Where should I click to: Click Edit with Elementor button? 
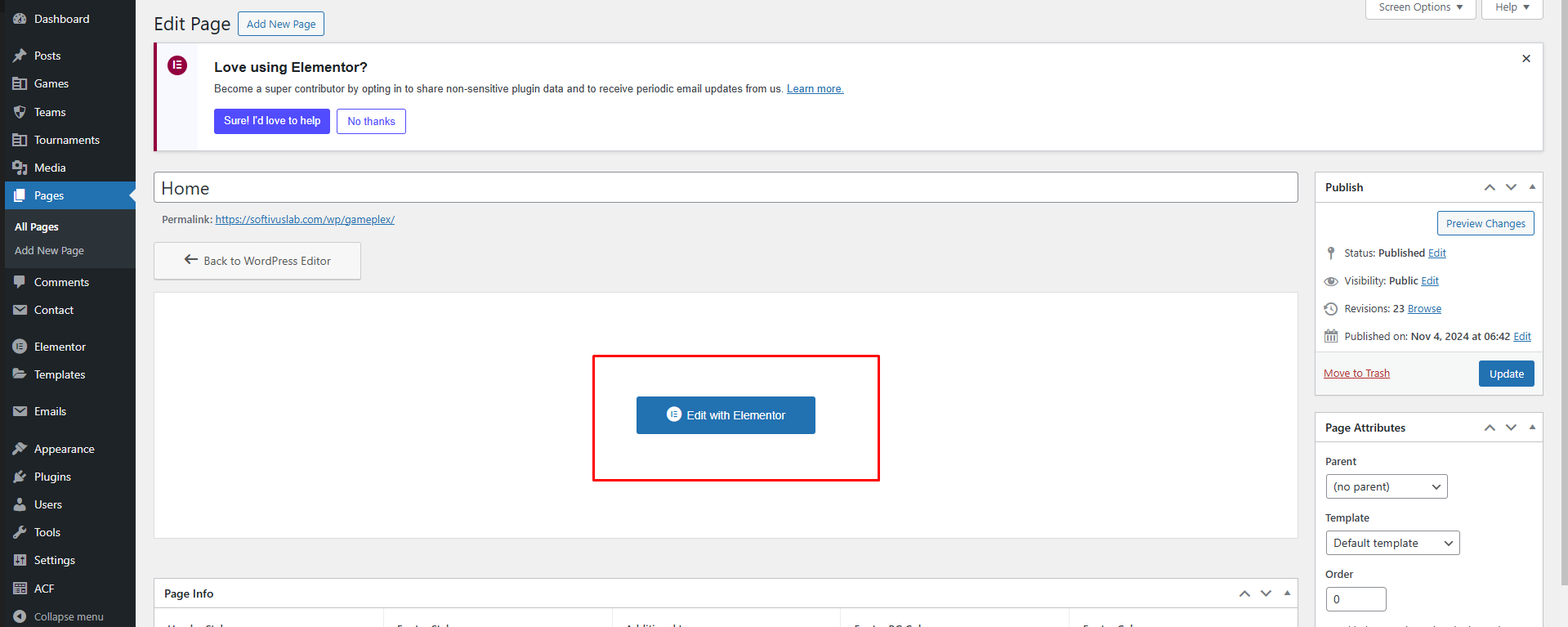726,415
